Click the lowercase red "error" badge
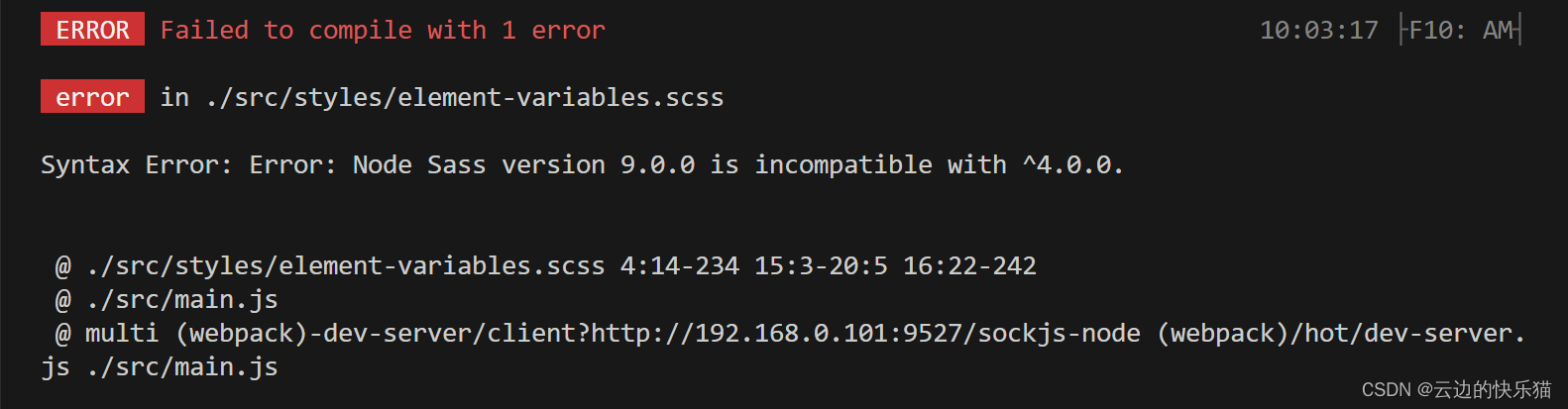This screenshot has height=409, width=1568. [92, 96]
